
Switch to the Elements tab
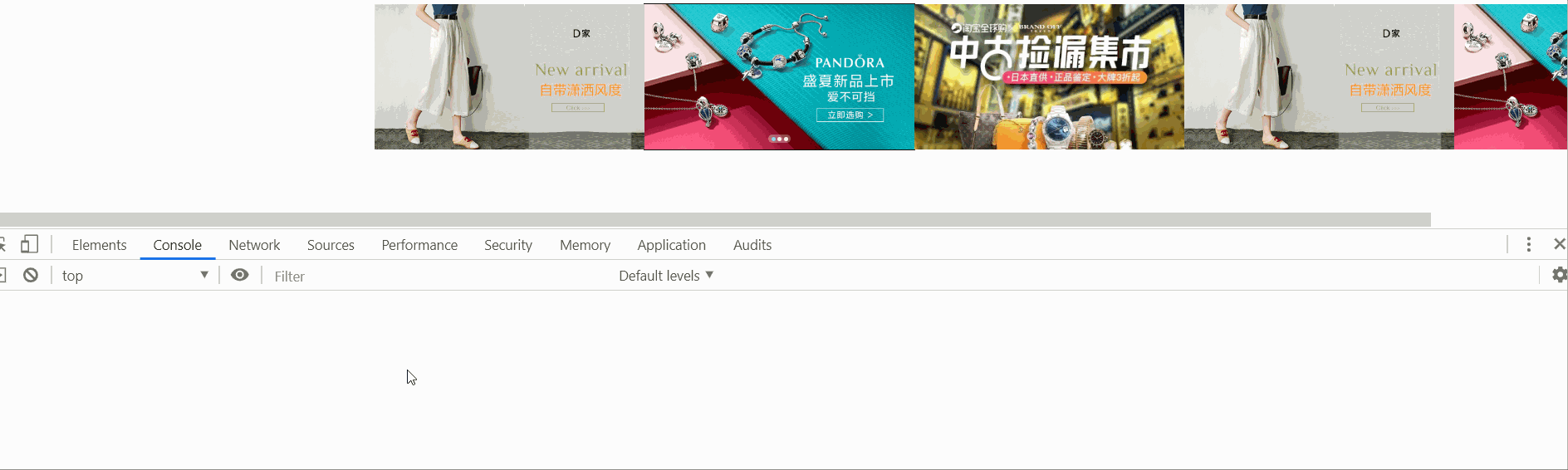100,245
